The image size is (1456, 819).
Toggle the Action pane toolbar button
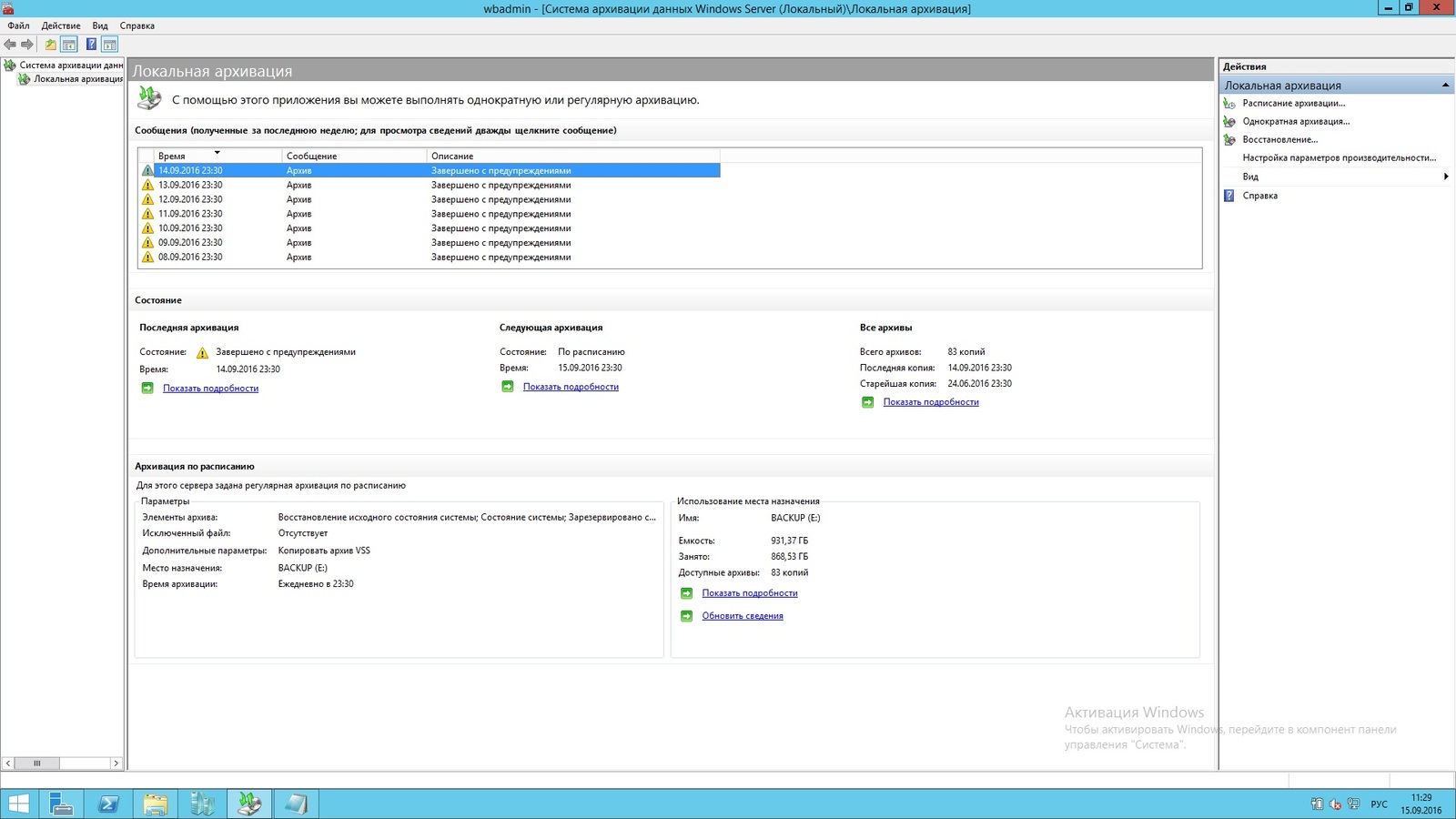point(109,44)
